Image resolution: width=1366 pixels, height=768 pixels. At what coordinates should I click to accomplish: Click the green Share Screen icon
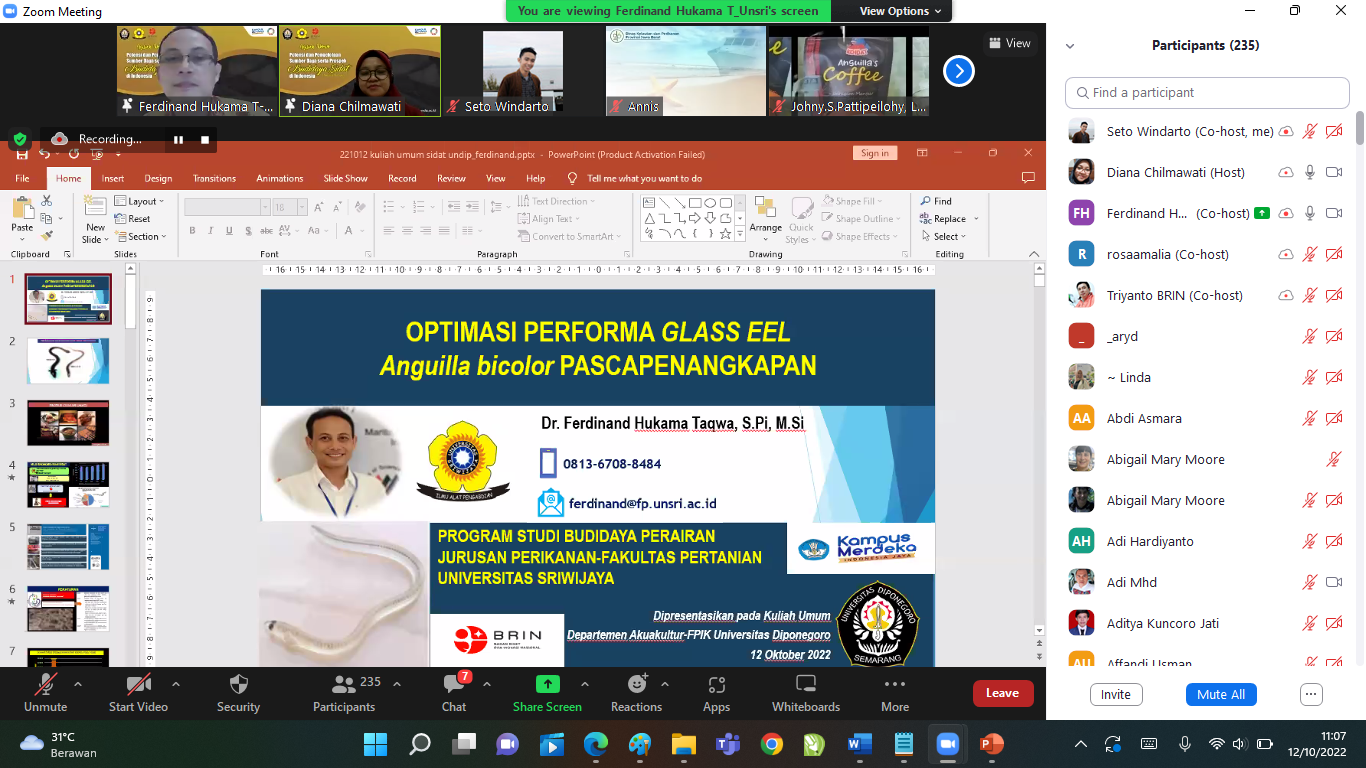[547, 685]
